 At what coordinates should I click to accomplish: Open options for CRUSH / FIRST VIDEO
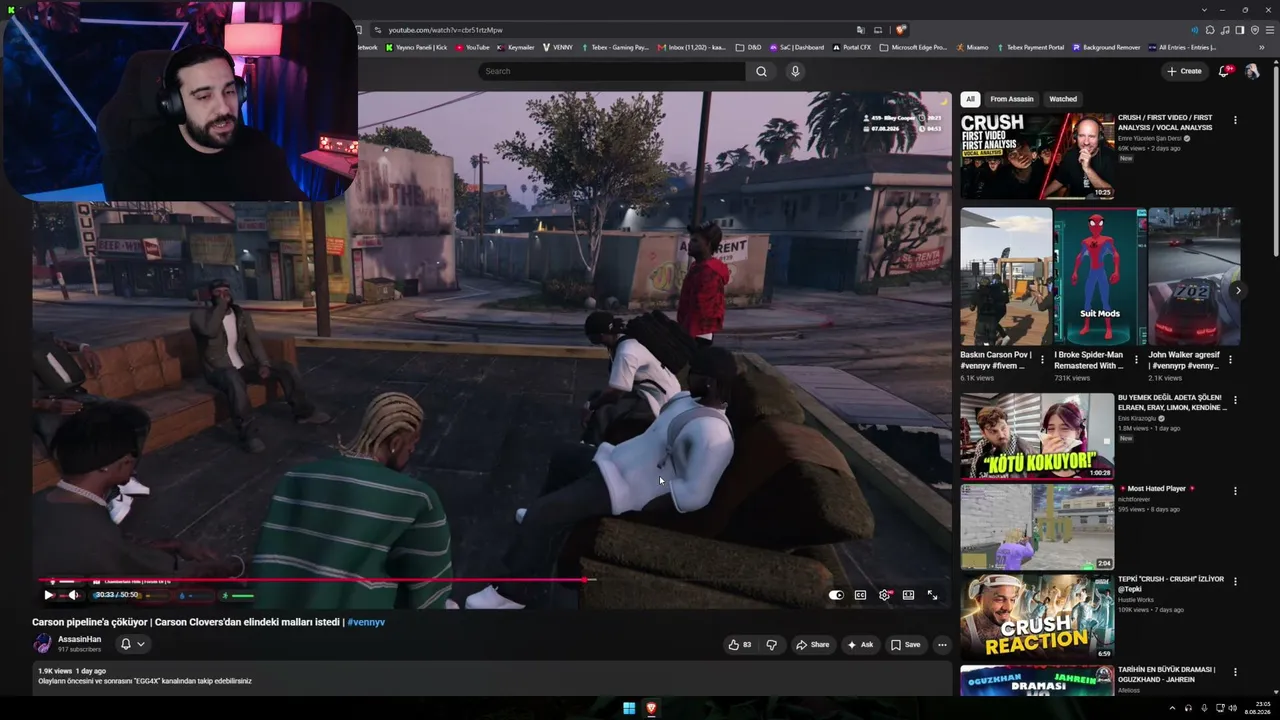pyautogui.click(x=1235, y=120)
